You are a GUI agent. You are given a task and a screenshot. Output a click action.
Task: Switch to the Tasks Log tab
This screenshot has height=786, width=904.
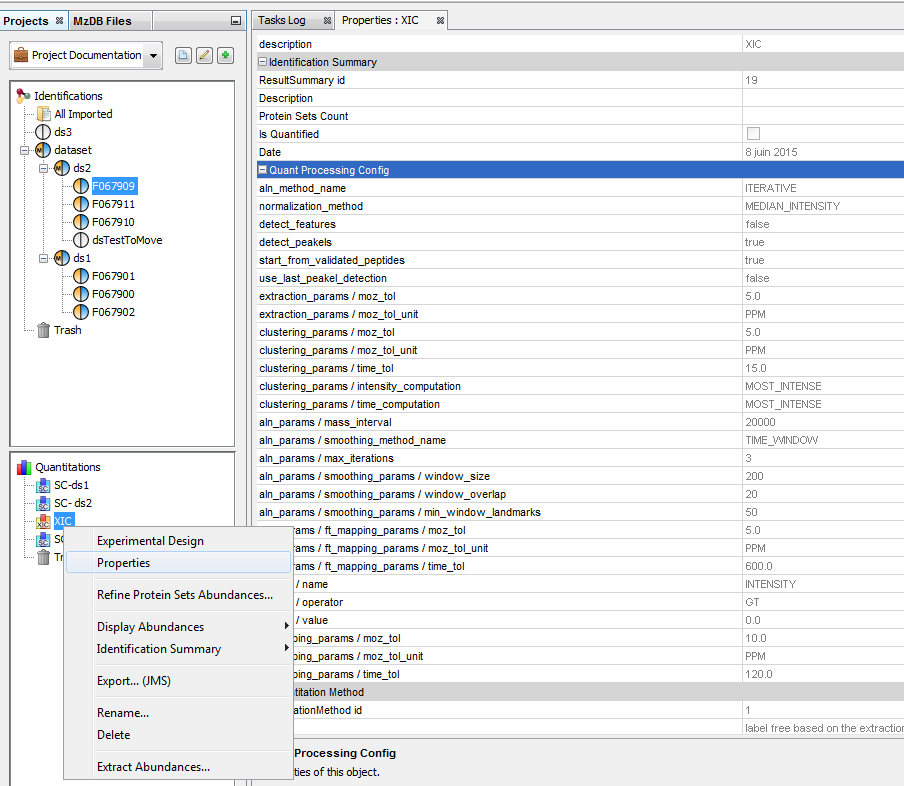pyautogui.click(x=281, y=20)
